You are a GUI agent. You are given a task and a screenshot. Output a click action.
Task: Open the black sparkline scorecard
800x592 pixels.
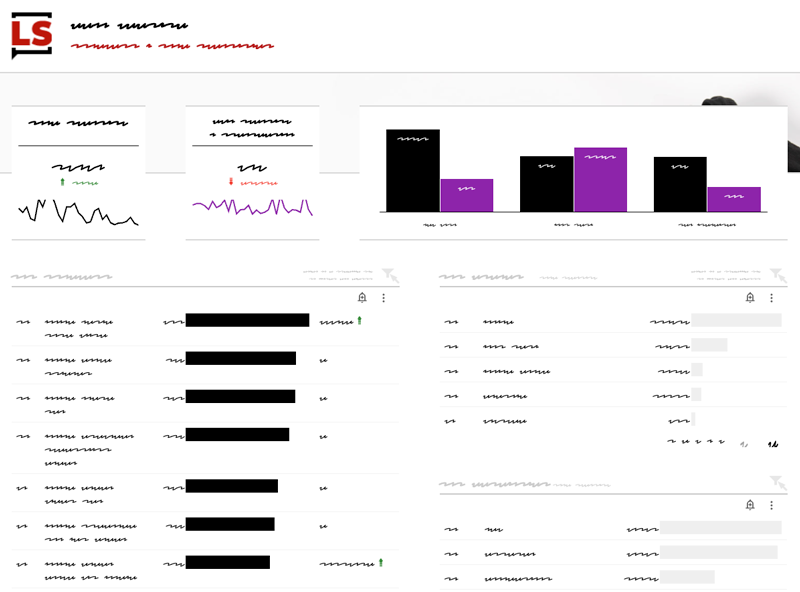click(x=79, y=172)
